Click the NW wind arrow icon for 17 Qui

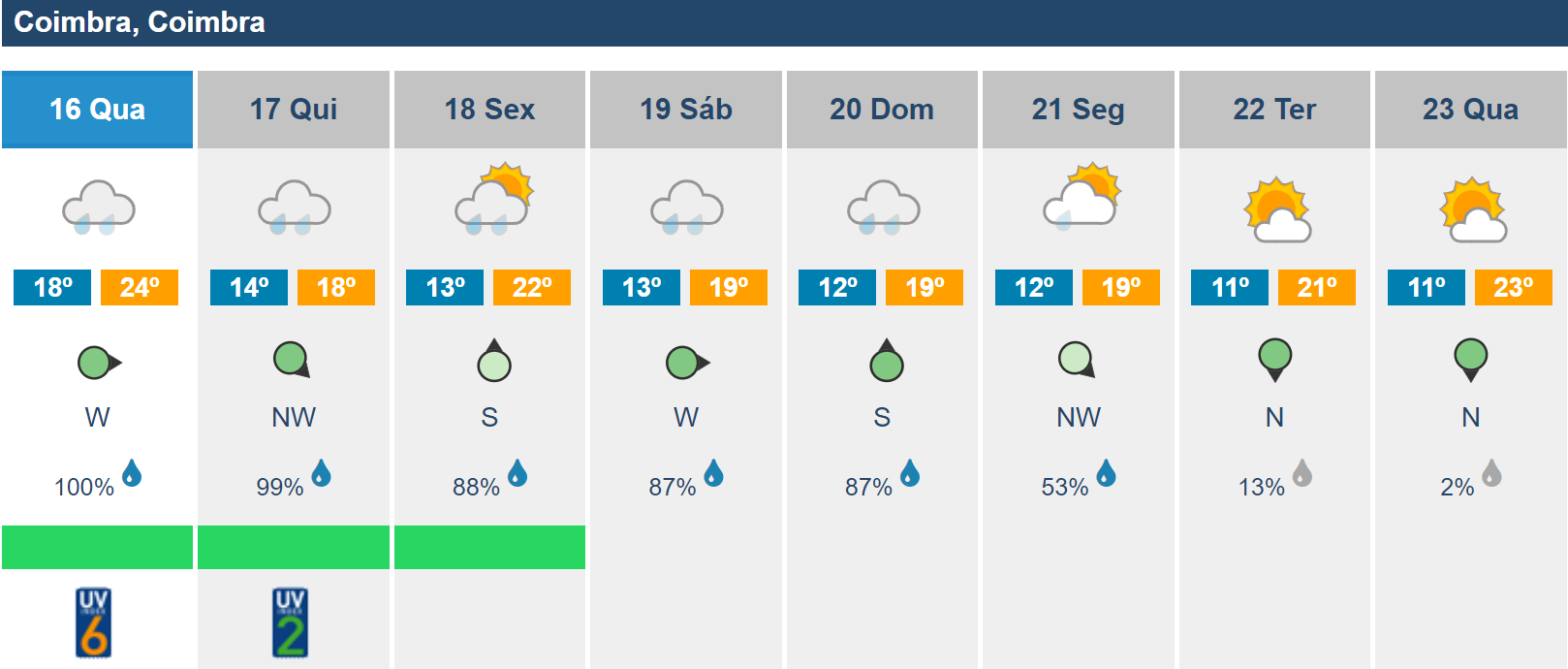coord(292,360)
